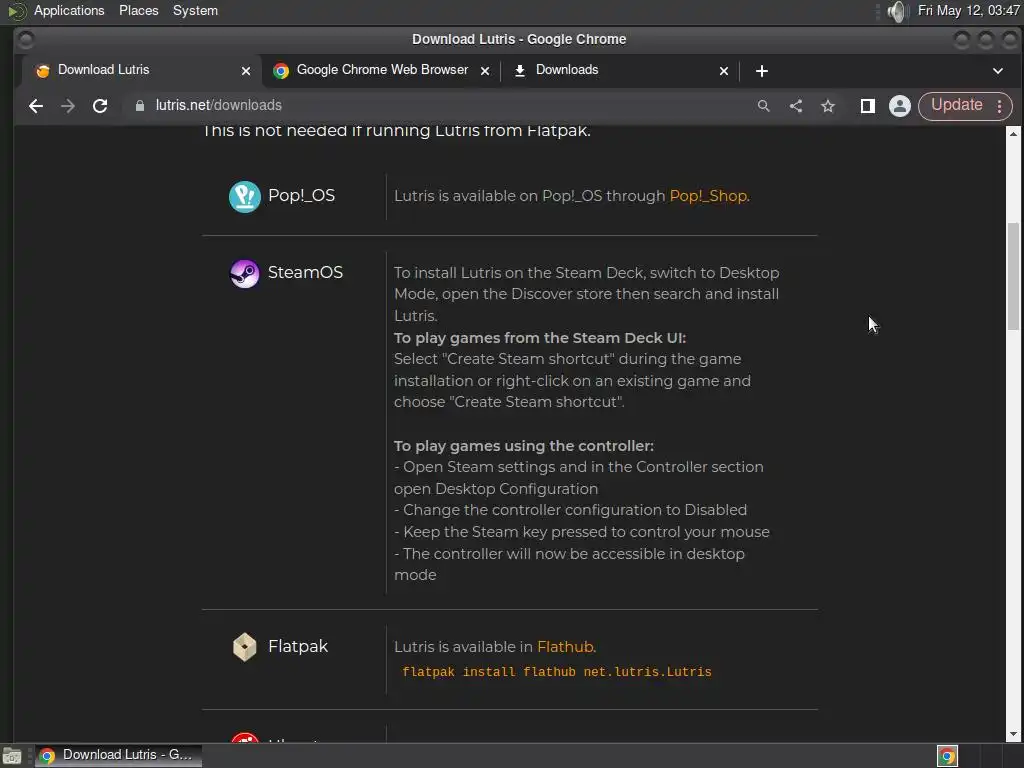1024x768 pixels.
Task: Open the Pop!_Shop link
Action: 709,196
